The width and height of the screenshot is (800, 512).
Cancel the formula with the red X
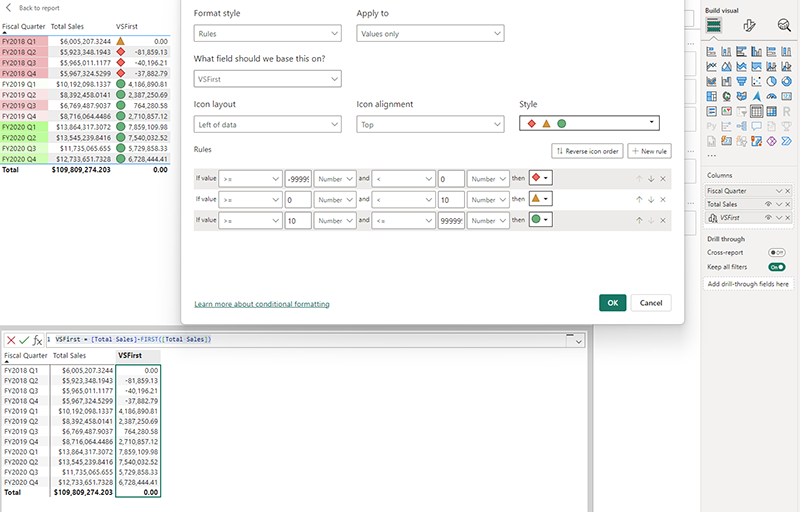click(11, 340)
